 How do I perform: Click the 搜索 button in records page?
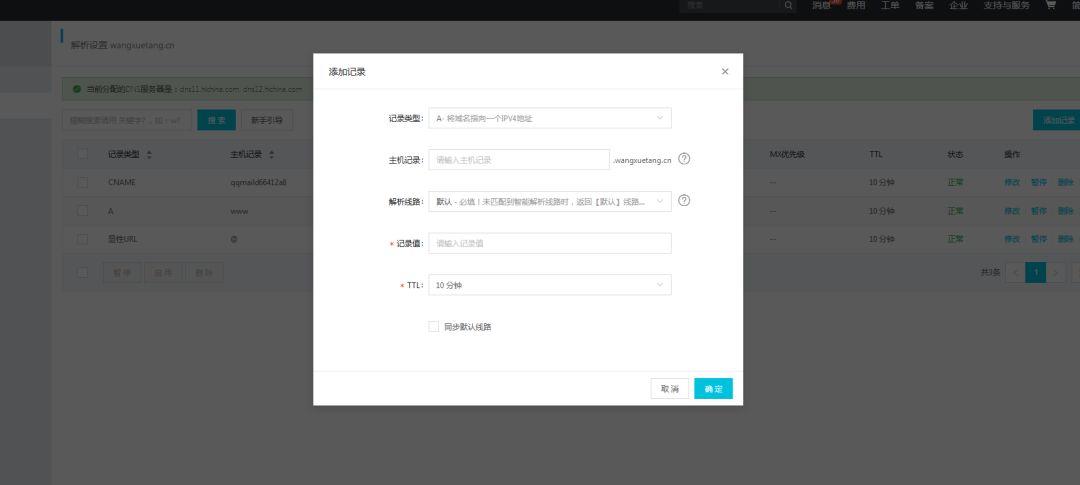[216, 120]
